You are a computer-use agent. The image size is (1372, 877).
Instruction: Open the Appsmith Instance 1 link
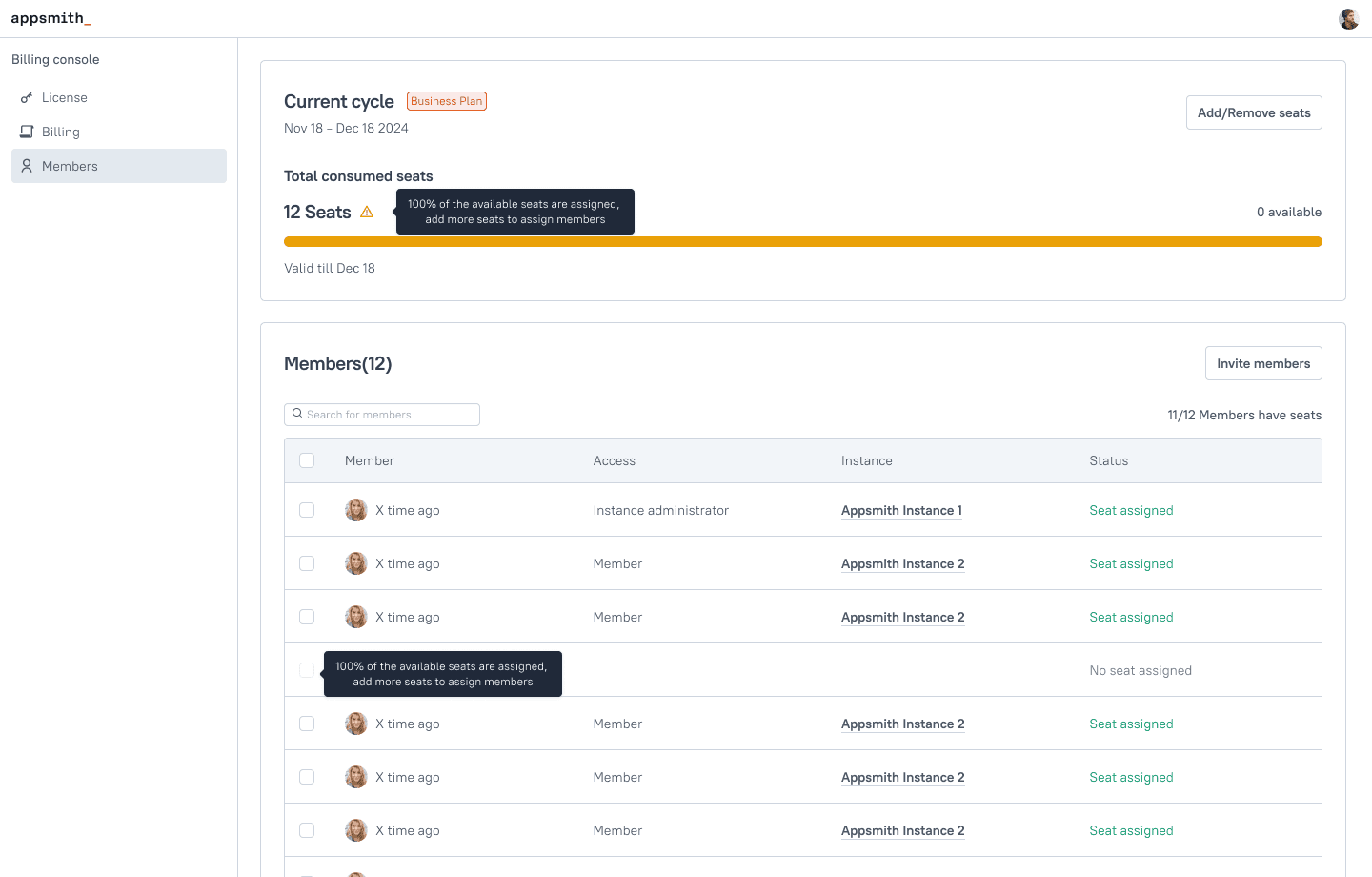pos(901,510)
